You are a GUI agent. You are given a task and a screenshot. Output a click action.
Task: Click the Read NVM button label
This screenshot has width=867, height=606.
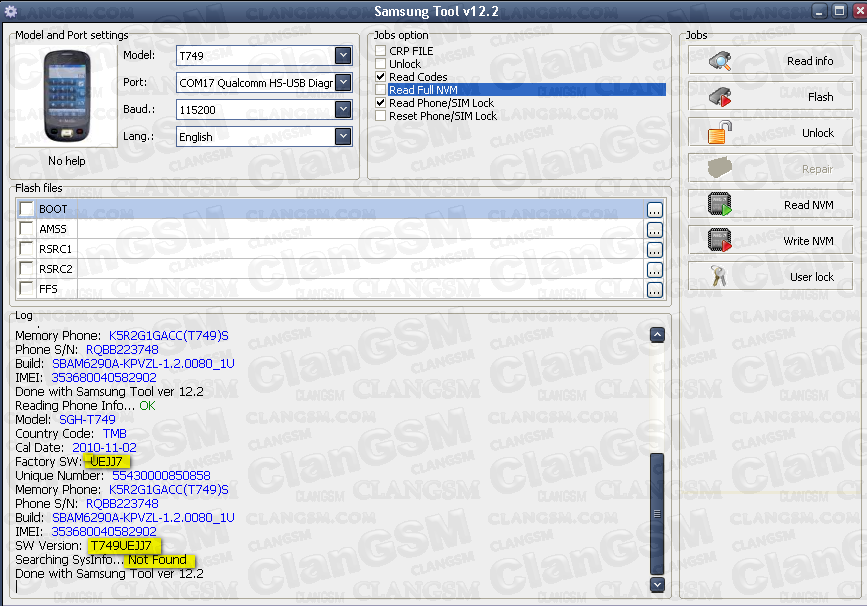808,205
